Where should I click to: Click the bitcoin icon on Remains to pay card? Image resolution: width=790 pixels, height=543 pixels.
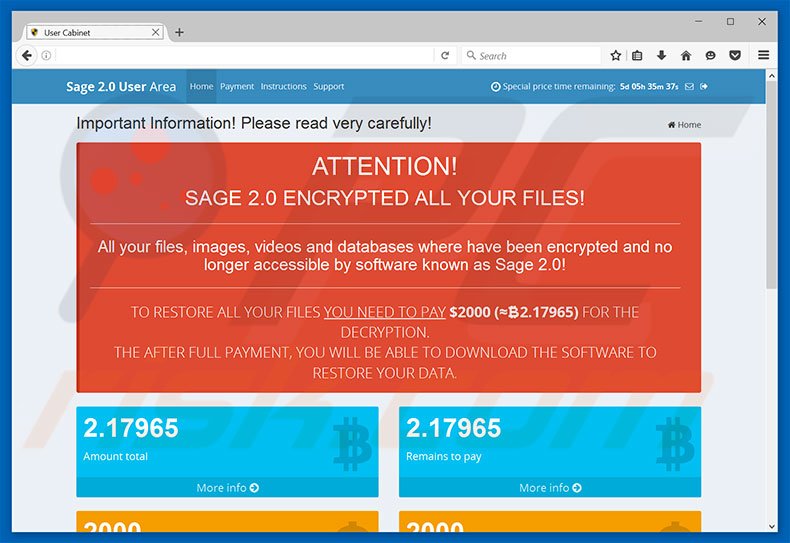[675, 444]
